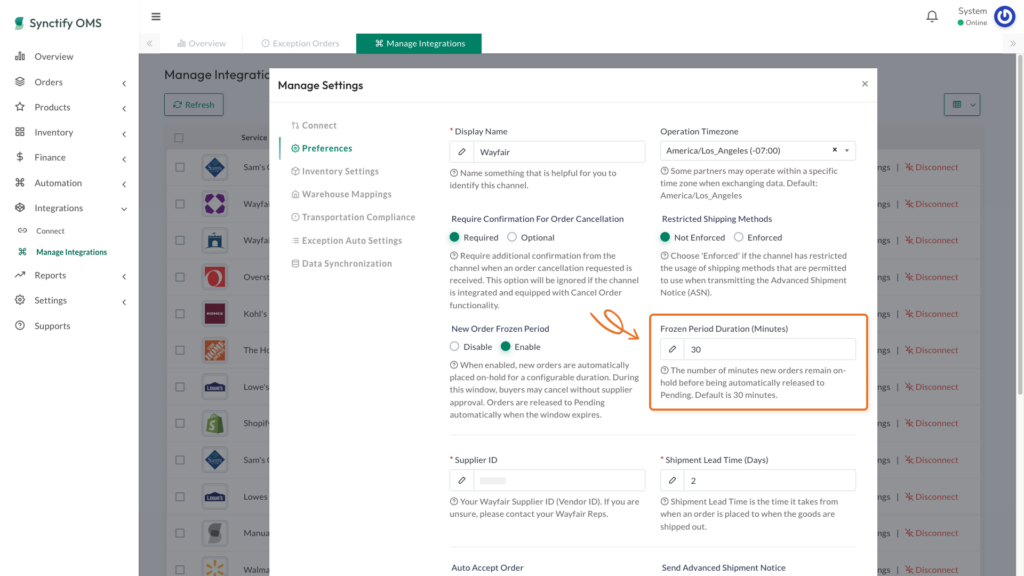Viewport: 1024px width, 576px height.
Task: Click the pencil icon beside Supplier ID
Action: point(462,481)
